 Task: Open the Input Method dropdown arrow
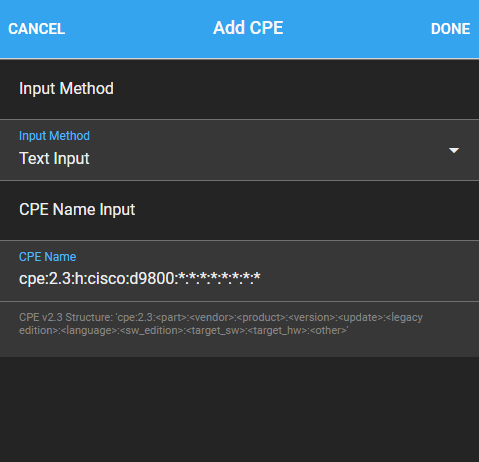pos(454,150)
